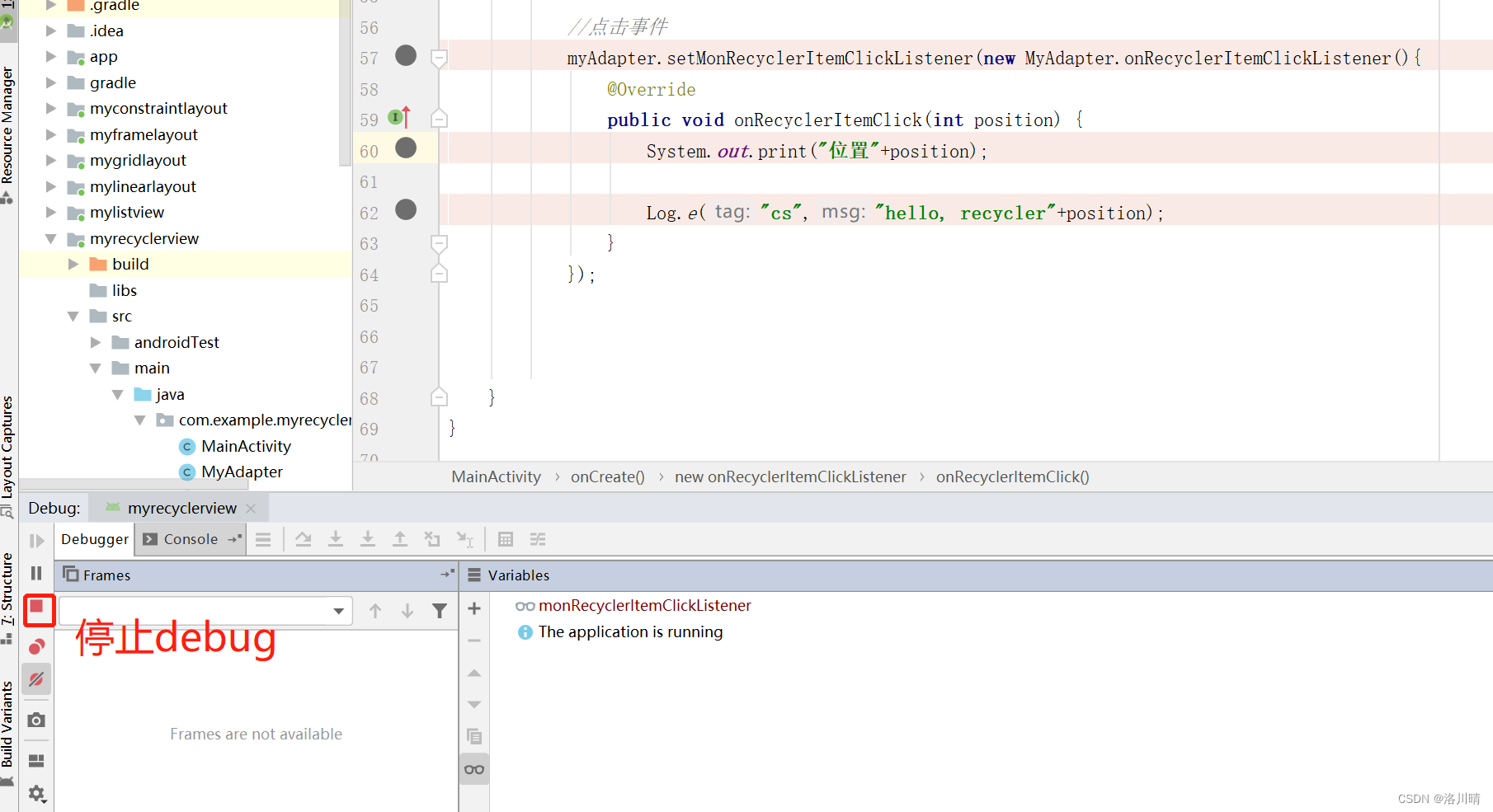
Task: Collapse the fold marker at line 64
Action: click(x=440, y=274)
